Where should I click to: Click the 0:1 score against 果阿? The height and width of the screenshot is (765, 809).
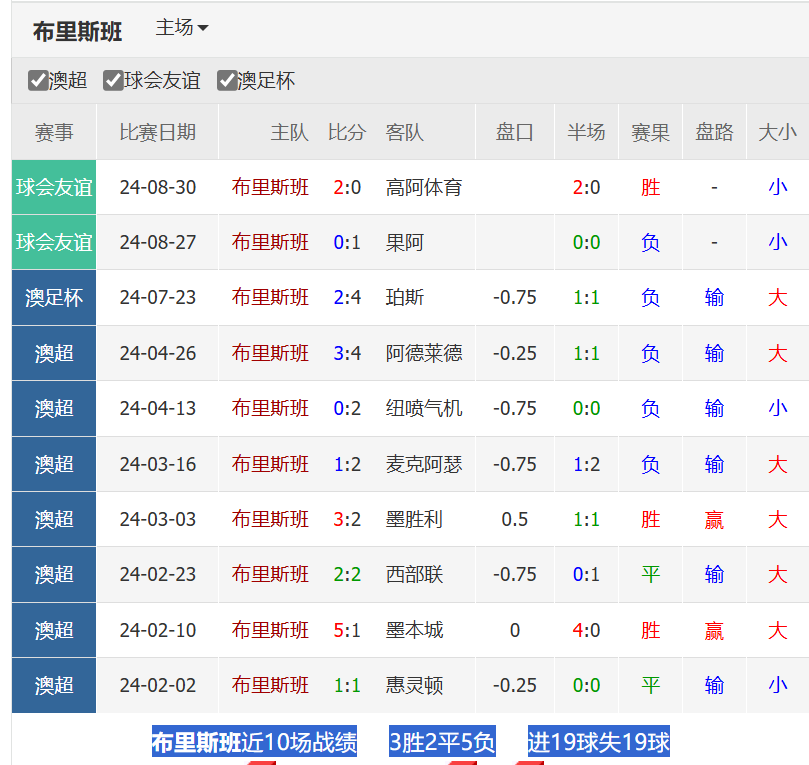[347, 242]
